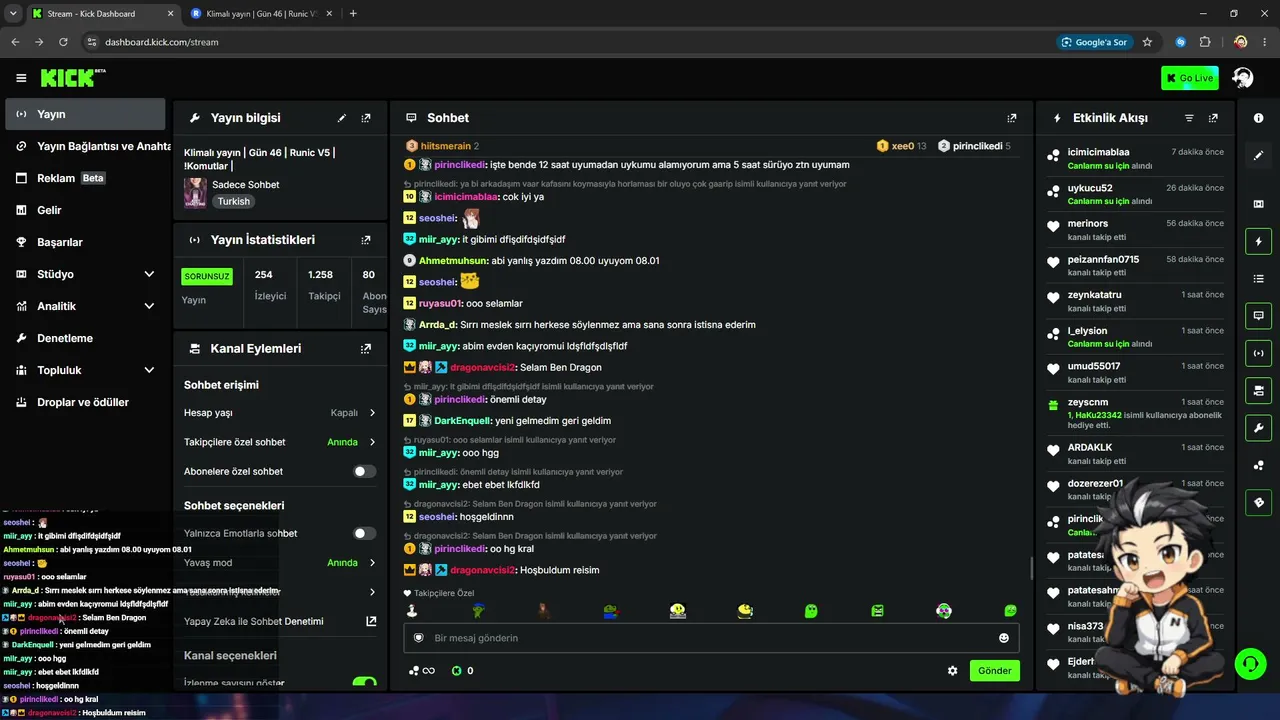Screen dimensions: 1280x720
Task: Open hiitsmerain in chat leaderboard
Action: 445,146
